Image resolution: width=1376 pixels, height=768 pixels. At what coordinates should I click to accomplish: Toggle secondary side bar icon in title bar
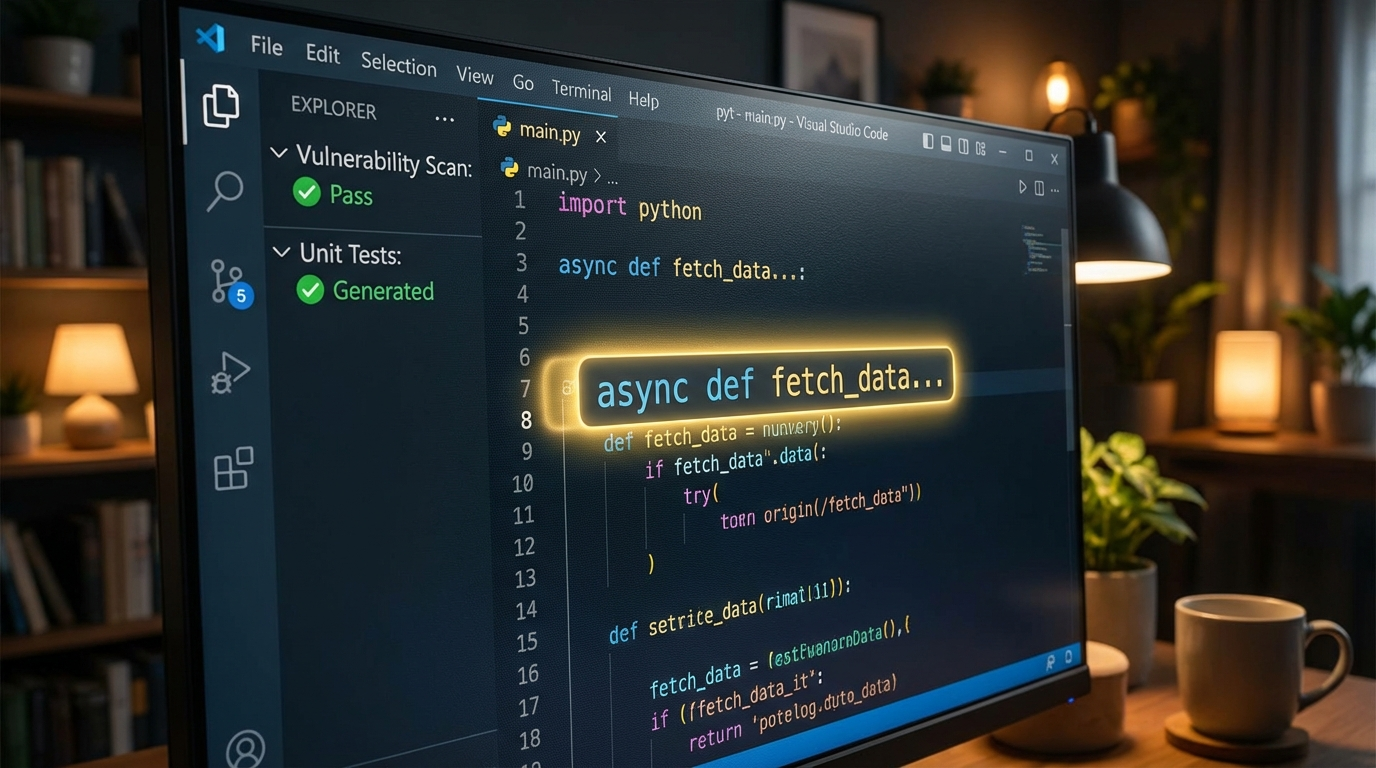[x=964, y=147]
